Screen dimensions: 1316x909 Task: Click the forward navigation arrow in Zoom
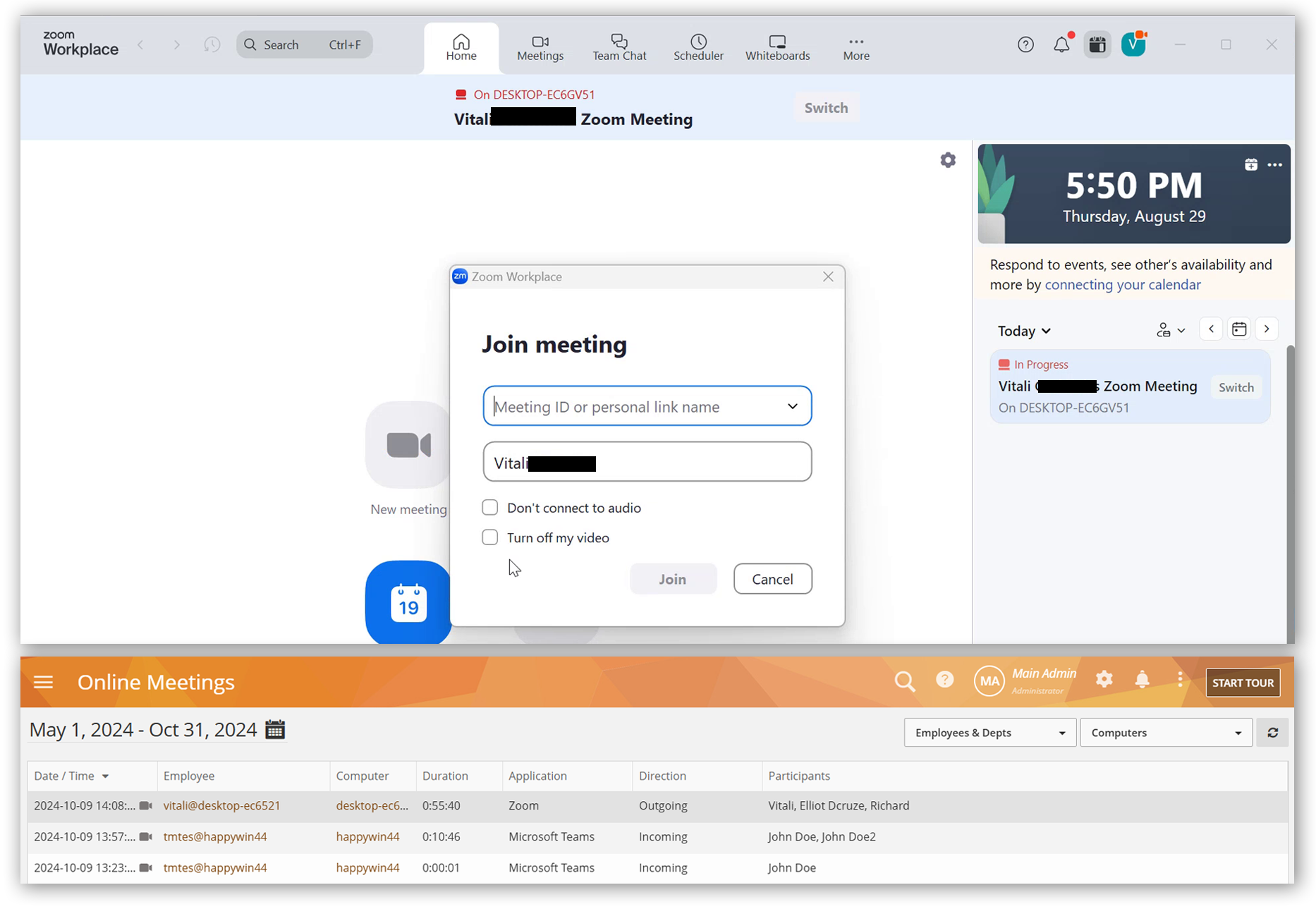click(176, 44)
